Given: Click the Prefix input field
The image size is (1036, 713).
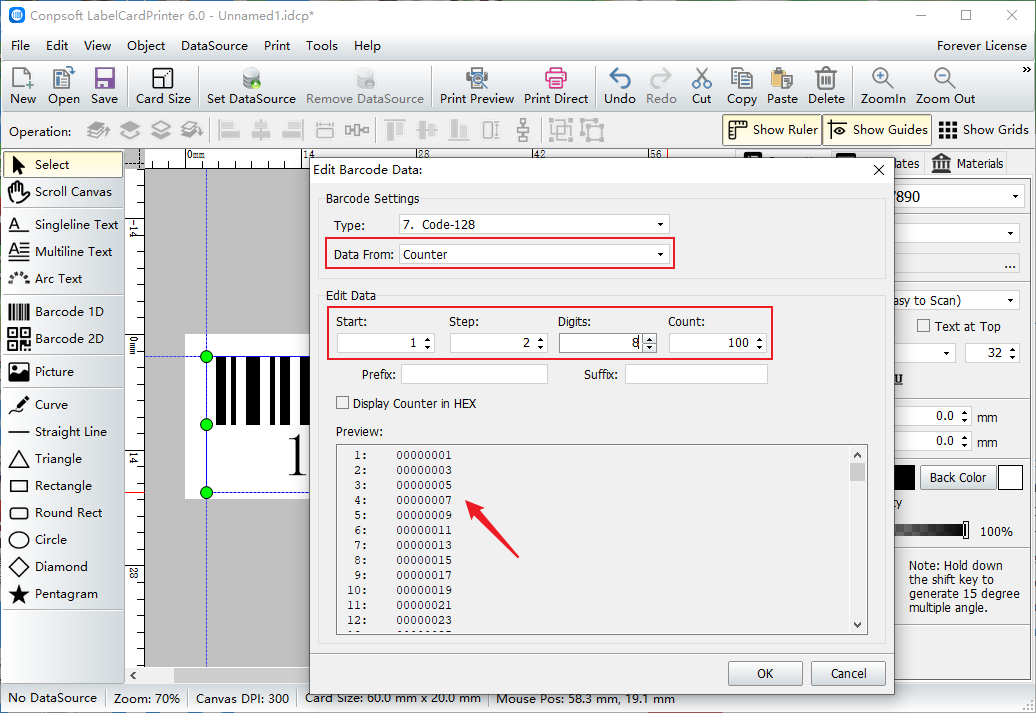Looking at the screenshot, I should point(474,374).
